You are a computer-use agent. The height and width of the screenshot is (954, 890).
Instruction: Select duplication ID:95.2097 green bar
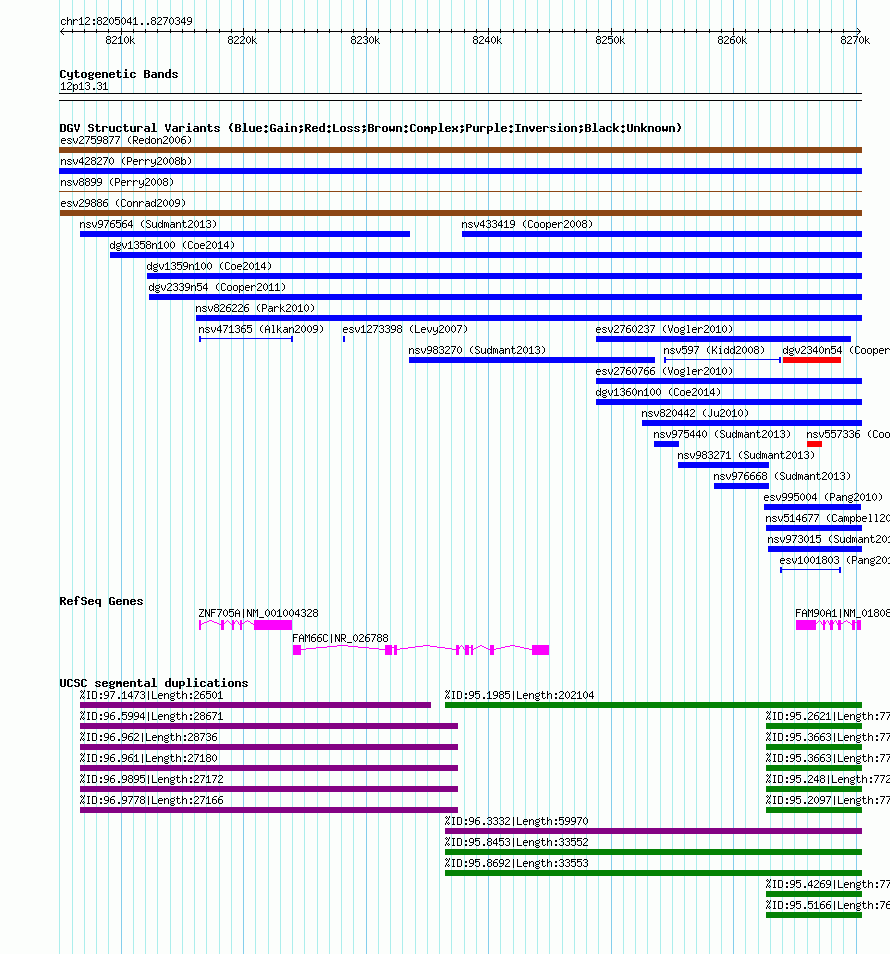coord(814,810)
